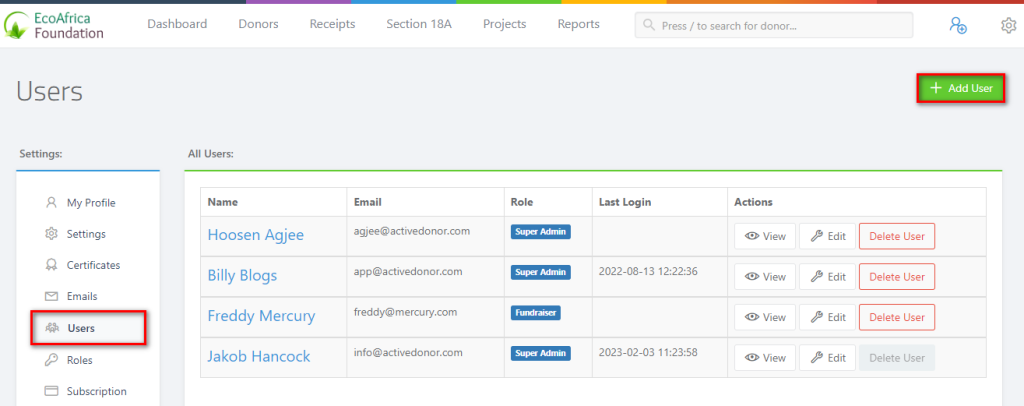Edit user Jakob Hancock
This screenshot has height=406, width=1024.
pyautogui.click(x=827, y=358)
